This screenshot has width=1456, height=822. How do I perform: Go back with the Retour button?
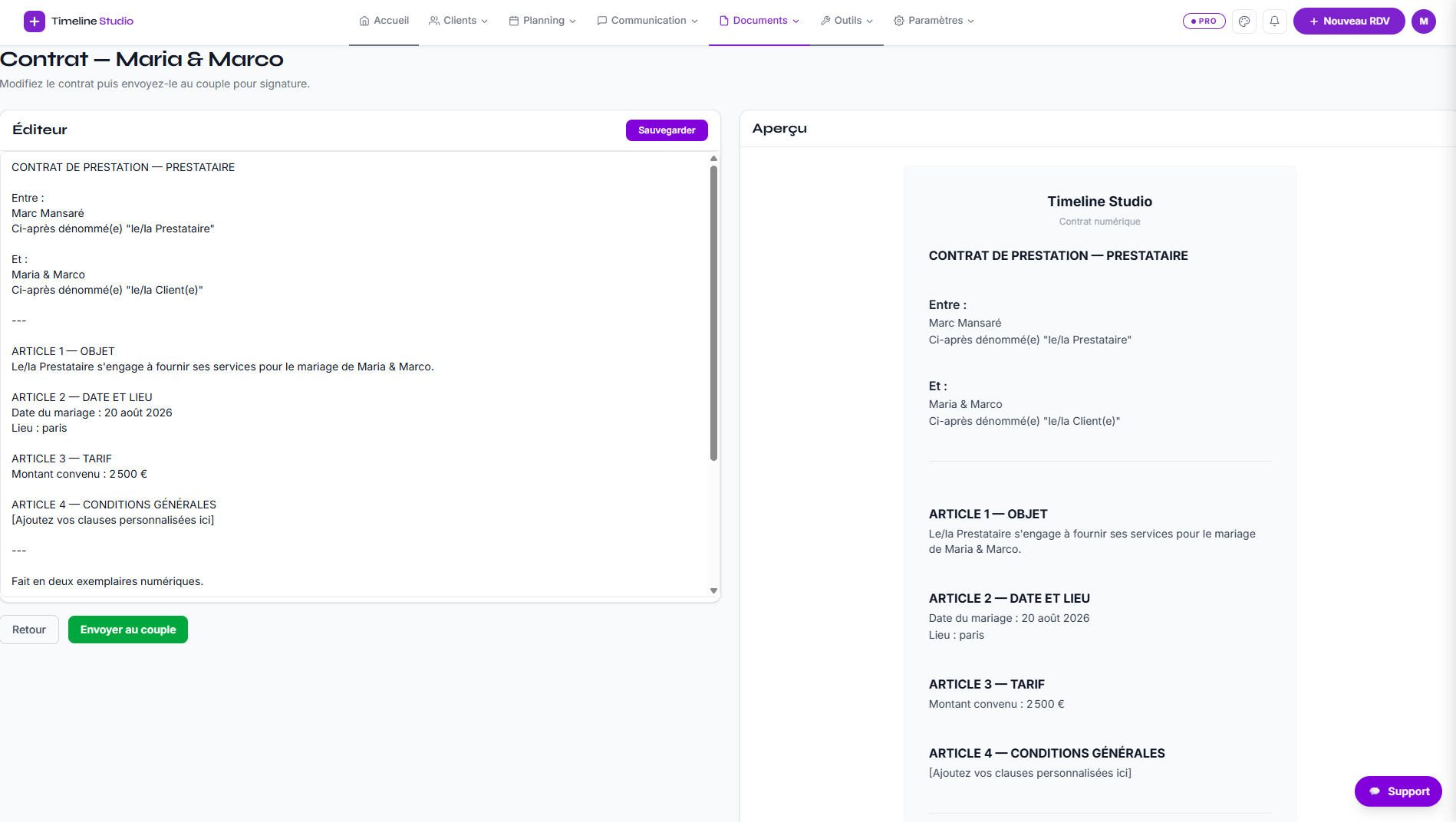pyautogui.click(x=29, y=630)
